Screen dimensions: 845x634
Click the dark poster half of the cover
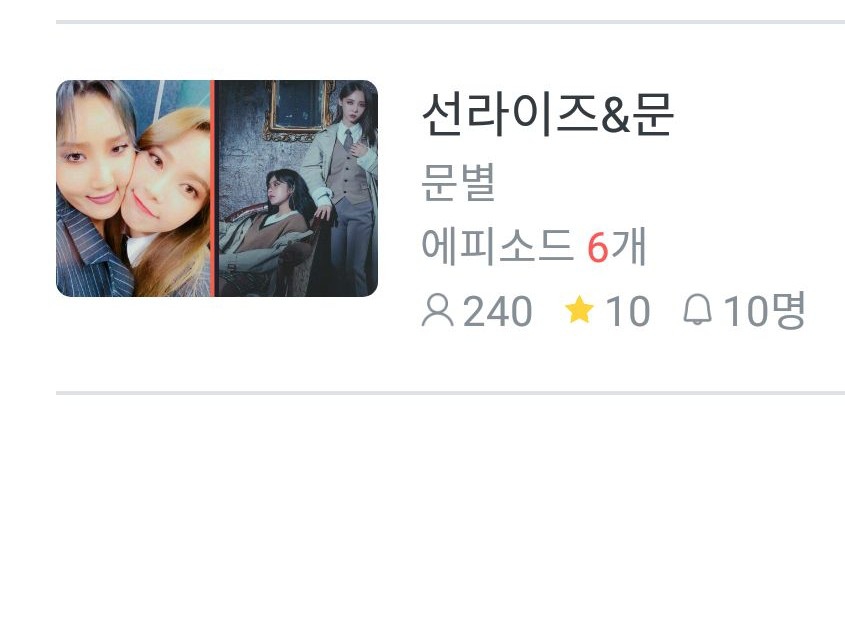coord(296,188)
